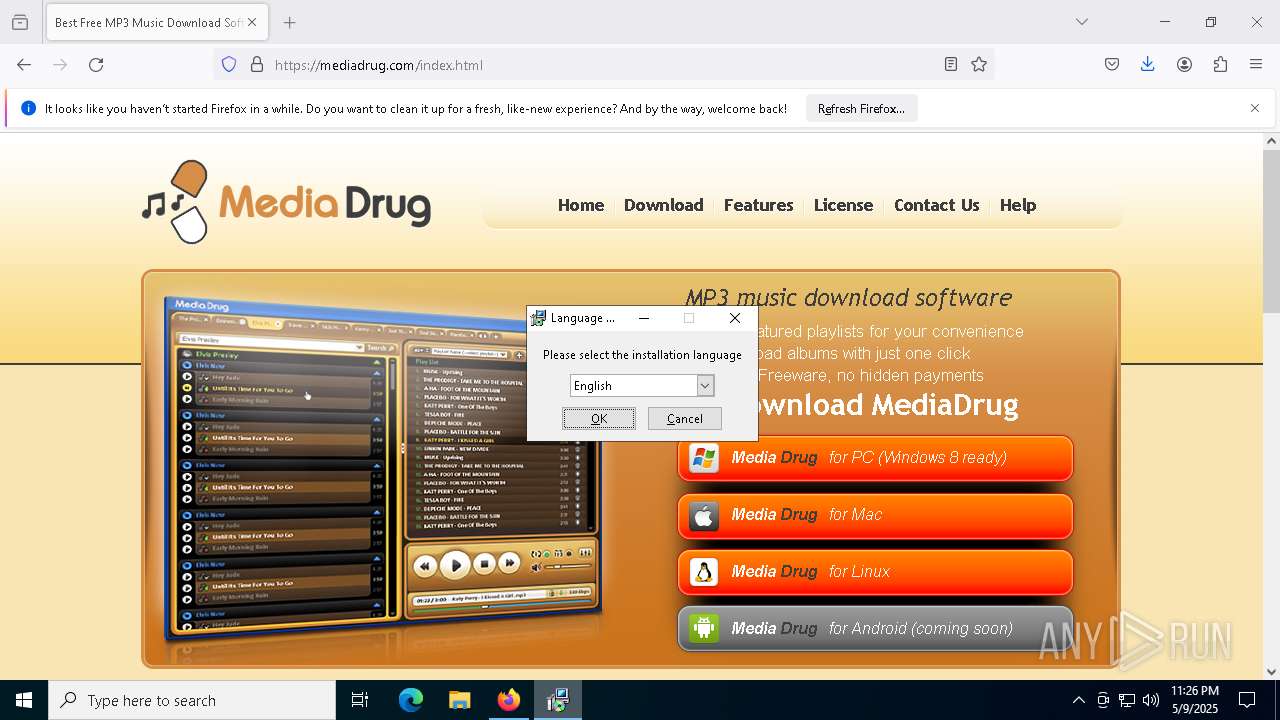This screenshot has height=720, width=1280.
Task: Open the Features page
Action: 759,205
